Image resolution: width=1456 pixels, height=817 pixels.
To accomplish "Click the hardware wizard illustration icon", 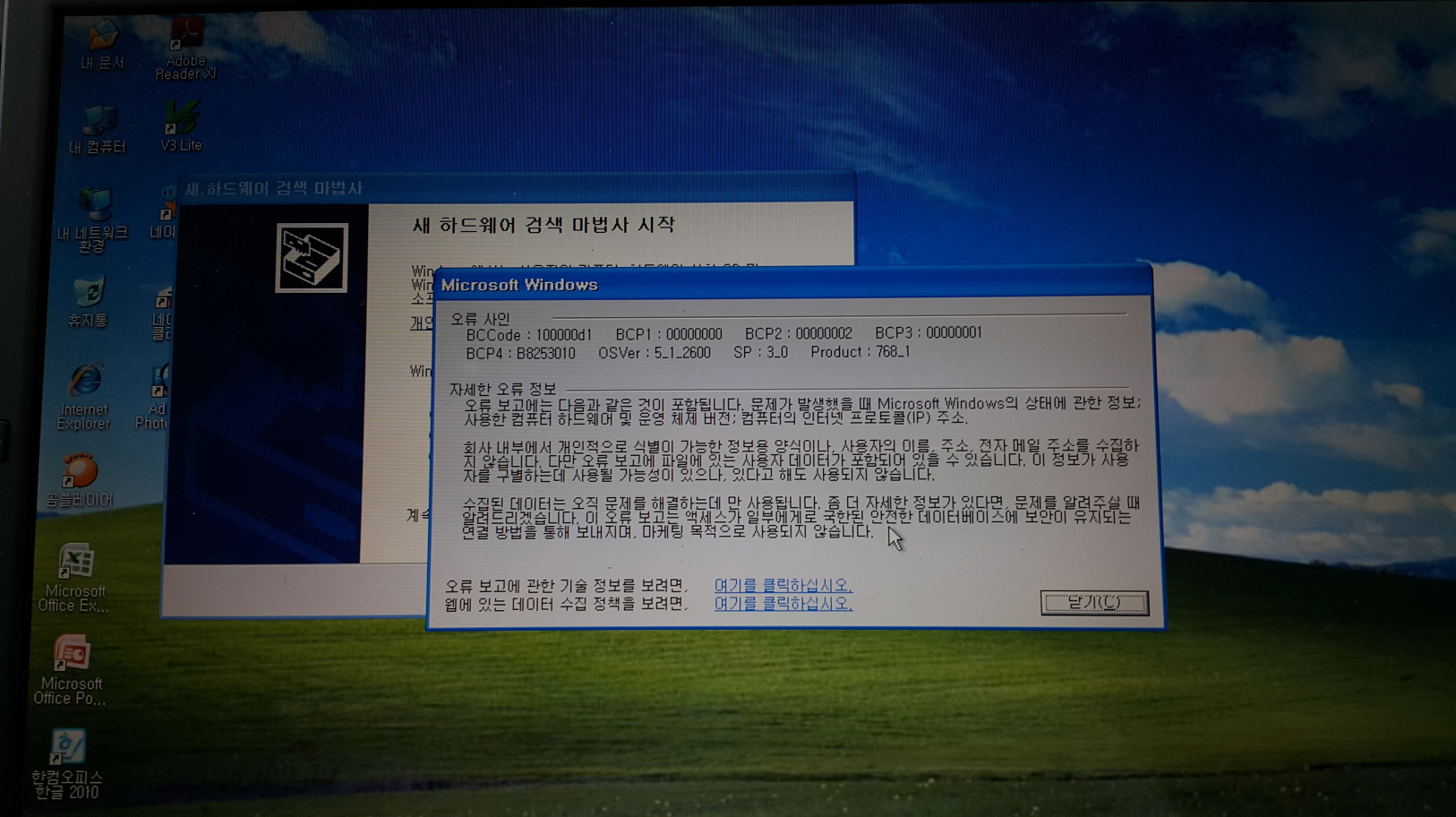I will click(311, 258).
